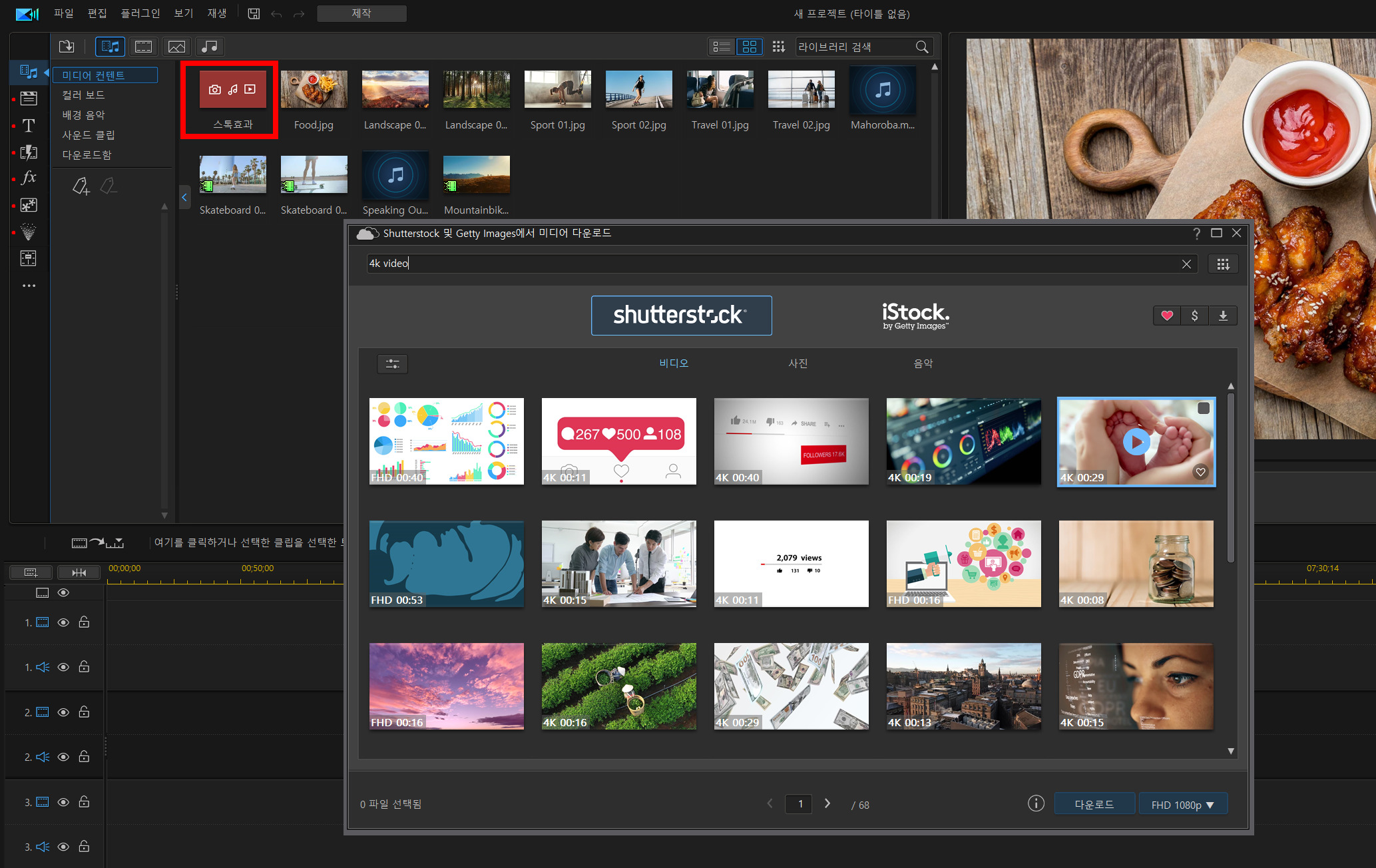
Task: Open the FHD 1080p resolution dropdown
Action: tap(1183, 804)
